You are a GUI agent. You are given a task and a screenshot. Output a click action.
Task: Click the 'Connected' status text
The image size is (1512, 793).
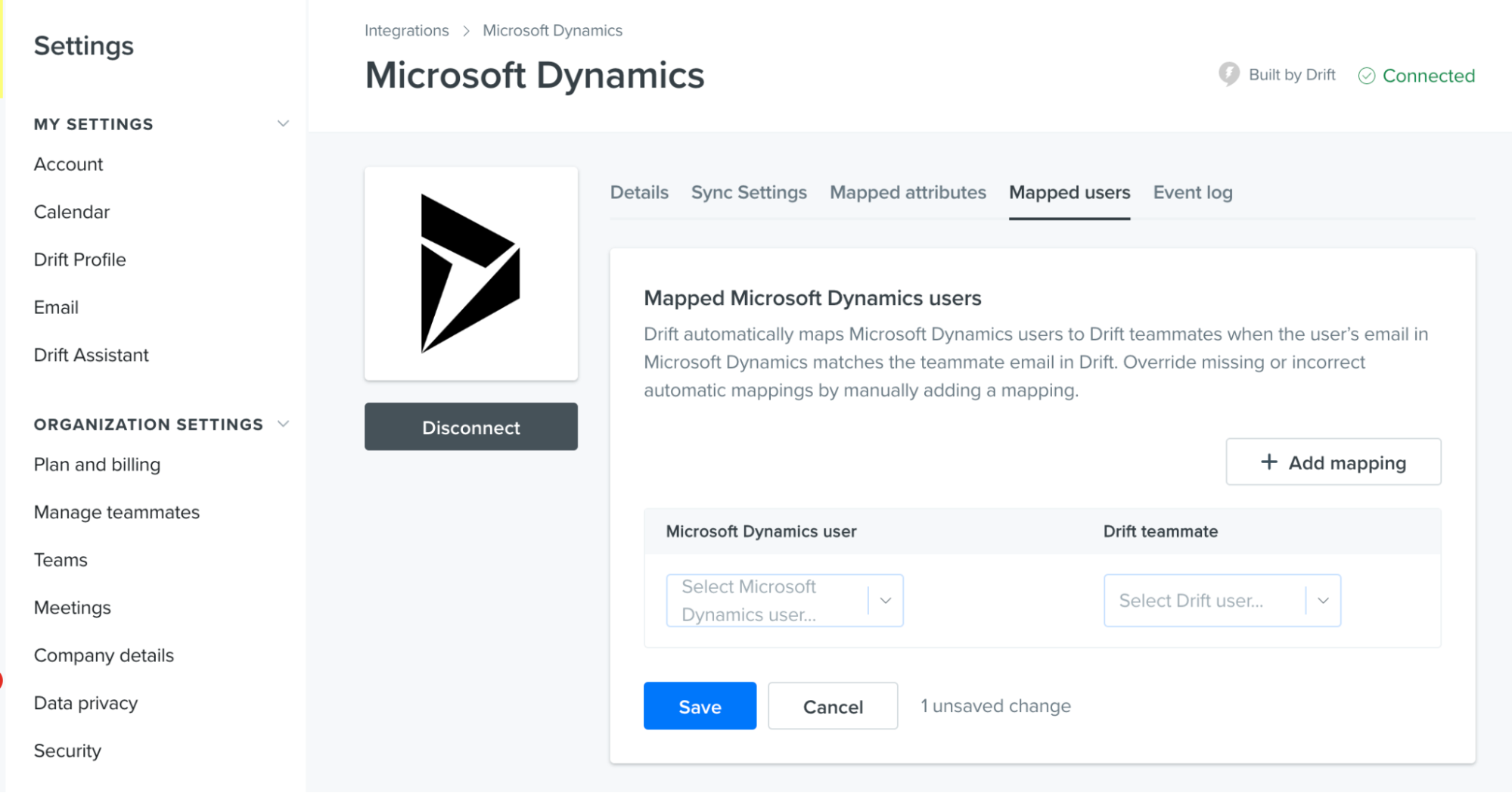tap(1428, 76)
